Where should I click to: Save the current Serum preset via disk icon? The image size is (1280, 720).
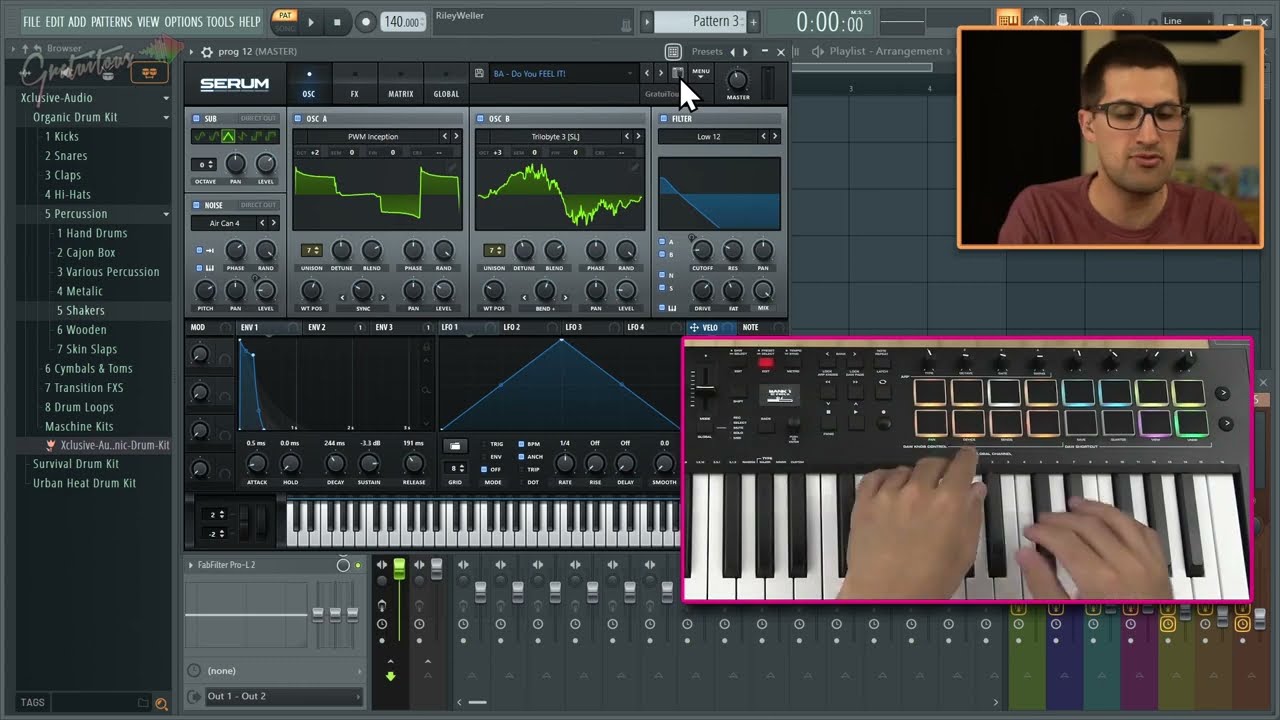tap(677, 73)
